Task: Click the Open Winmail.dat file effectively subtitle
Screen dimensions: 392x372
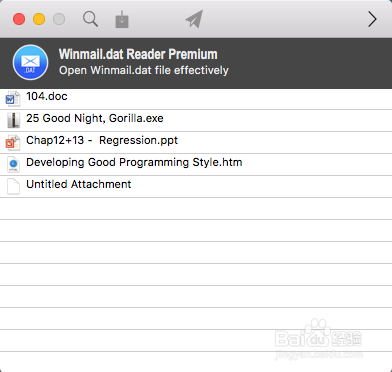Action: pyautogui.click(x=144, y=70)
